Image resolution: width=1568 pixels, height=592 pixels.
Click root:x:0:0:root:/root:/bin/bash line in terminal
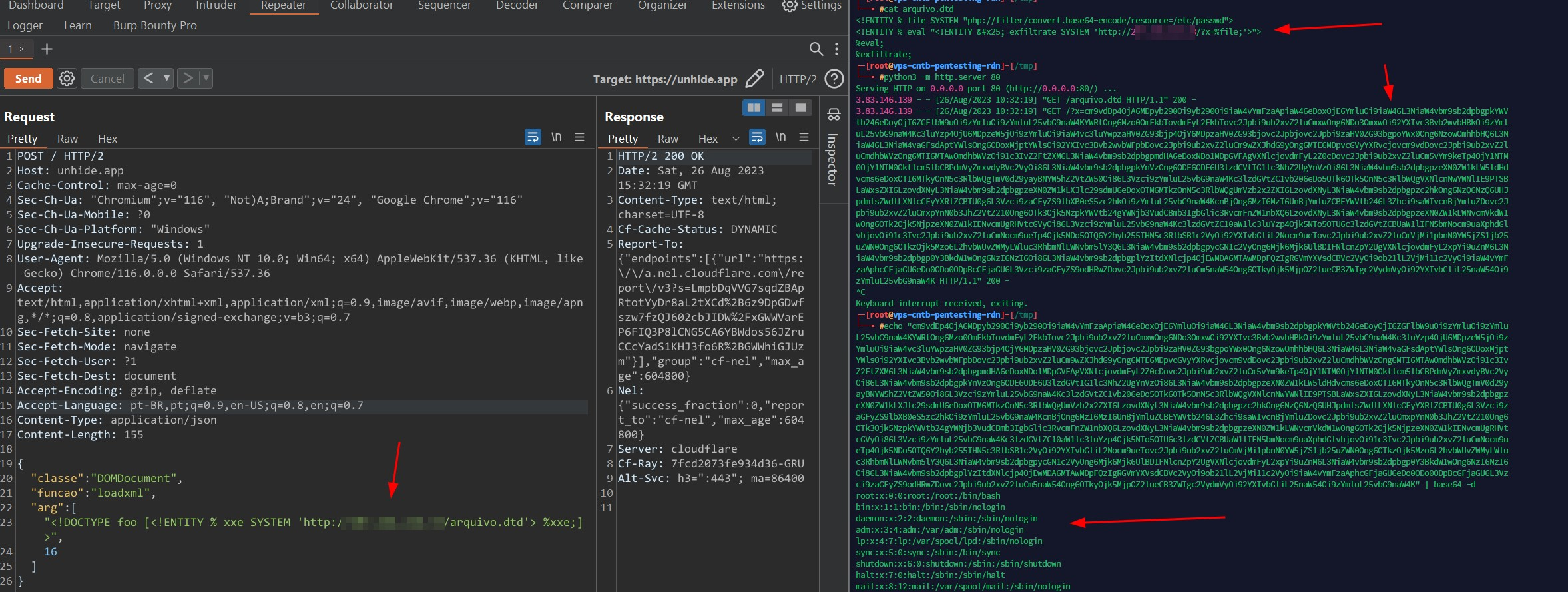pyautogui.click(x=928, y=496)
